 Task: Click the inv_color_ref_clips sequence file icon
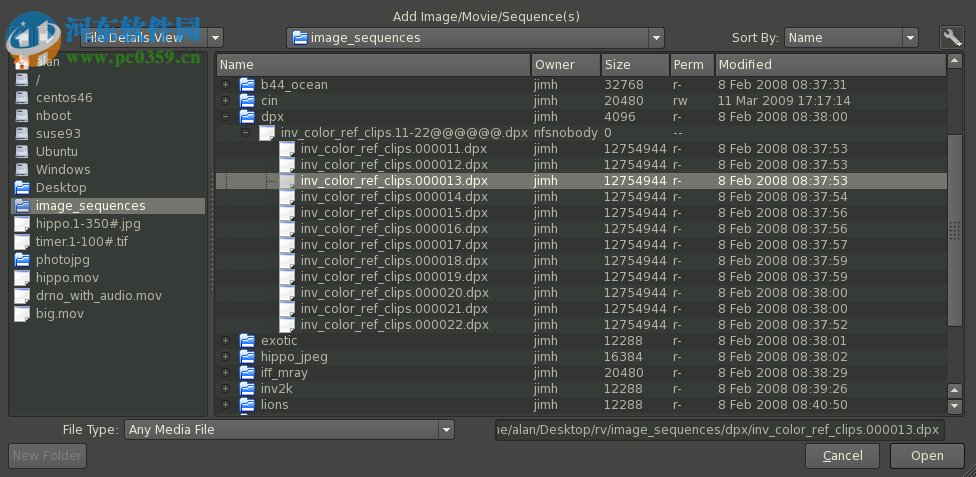[267, 133]
